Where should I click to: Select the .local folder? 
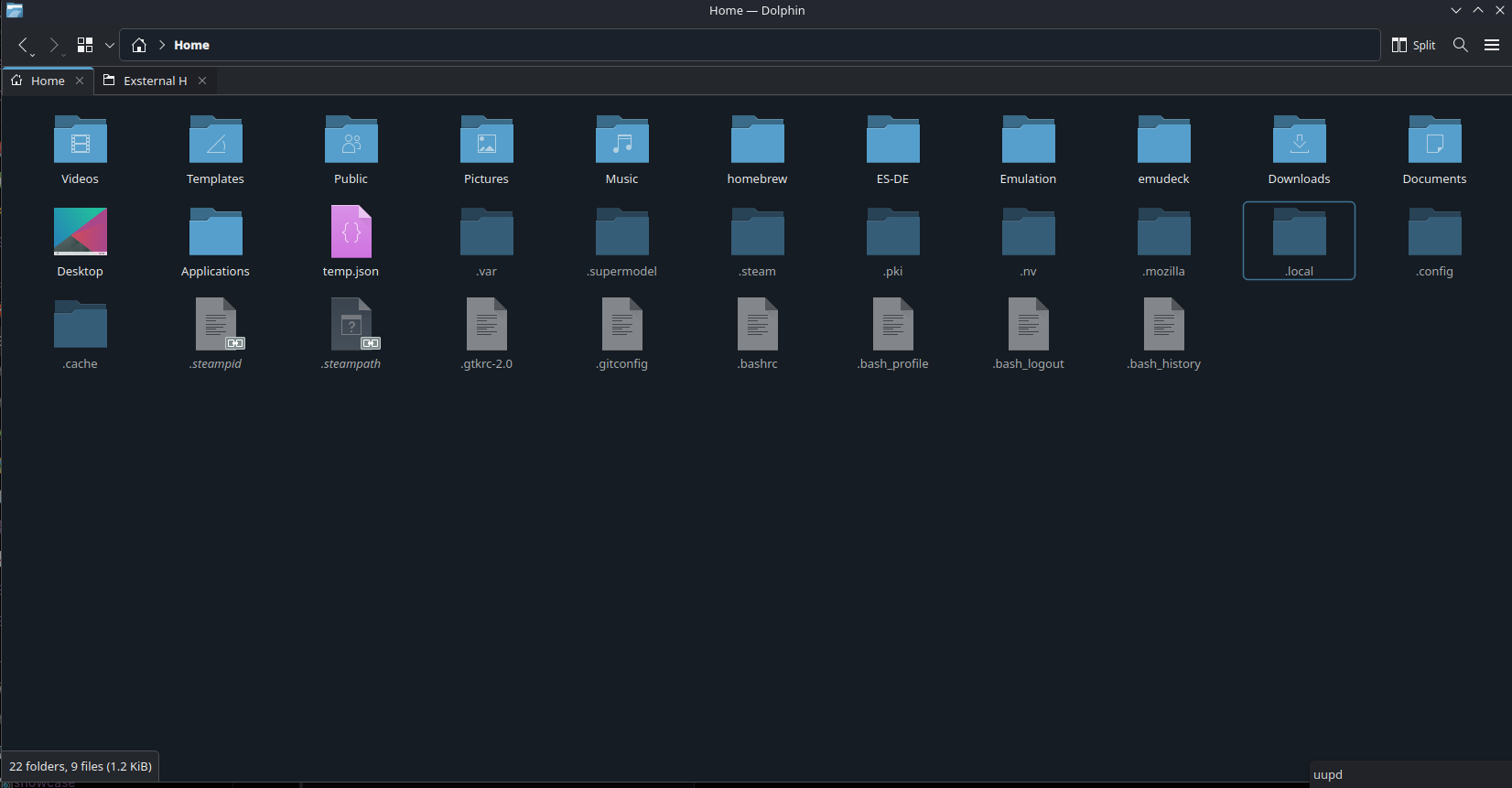(x=1300, y=241)
